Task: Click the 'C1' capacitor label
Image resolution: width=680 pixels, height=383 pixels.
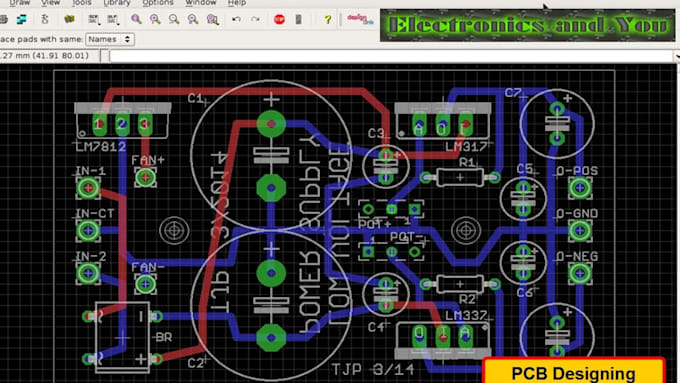Action: [196, 98]
